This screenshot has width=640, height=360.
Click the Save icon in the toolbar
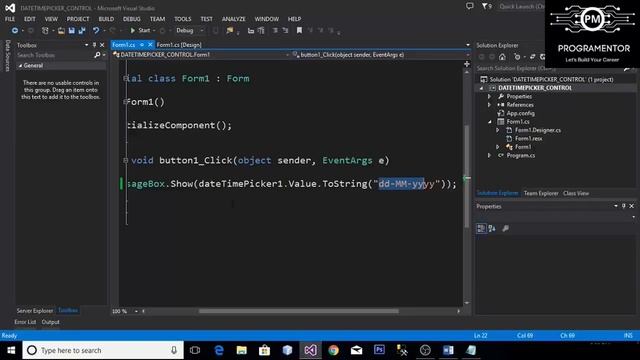pos(71,31)
